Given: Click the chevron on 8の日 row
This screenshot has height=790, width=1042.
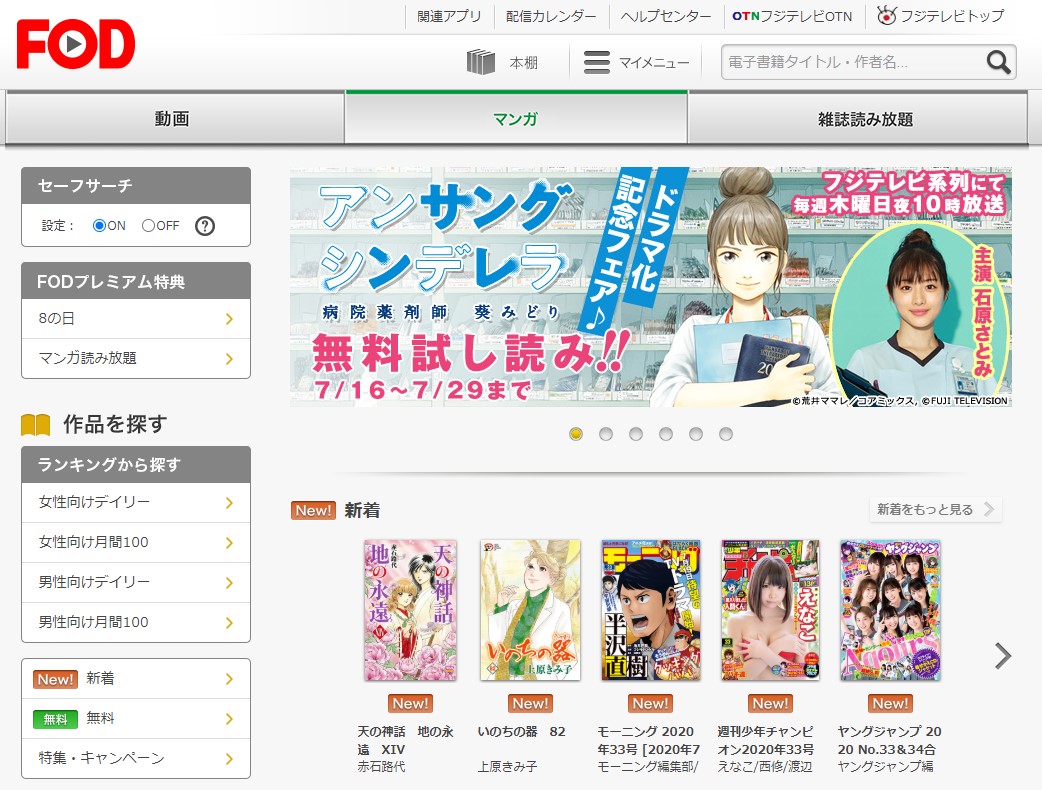Looking at the screenshot, I should click(x=229, y=319).
